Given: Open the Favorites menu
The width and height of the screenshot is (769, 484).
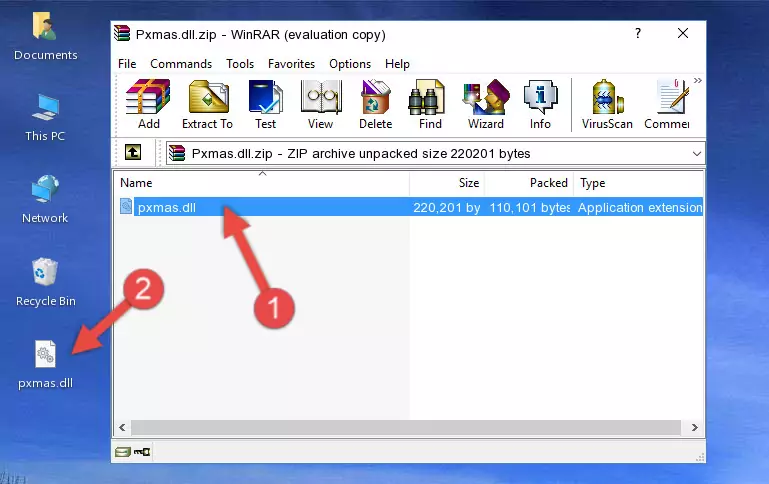Looking at the screenshot, I should point(291,64).
